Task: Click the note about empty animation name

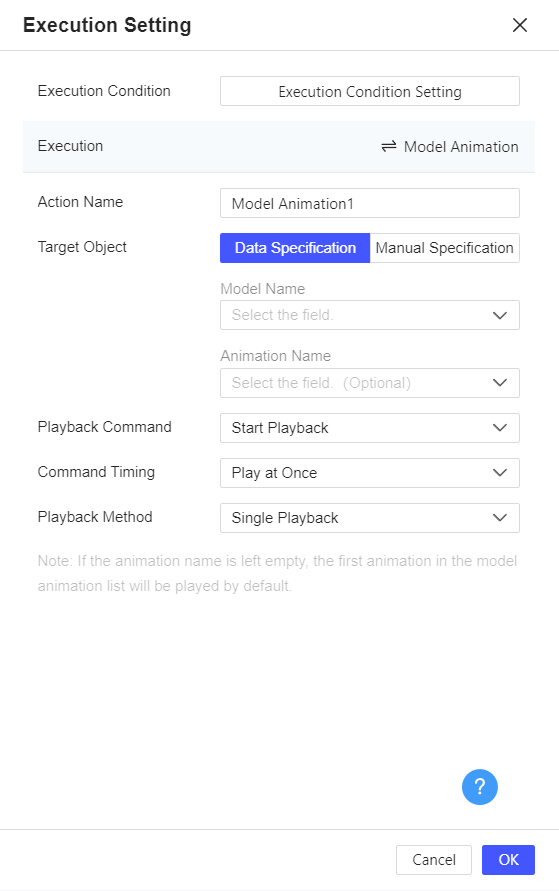Action: pos(277,573)
